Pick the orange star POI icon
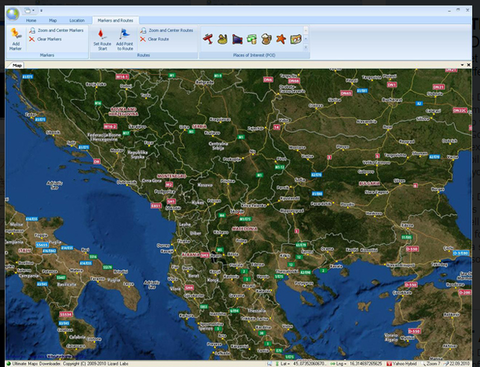This screenshot has width=480, height=367. click(281, 39)
